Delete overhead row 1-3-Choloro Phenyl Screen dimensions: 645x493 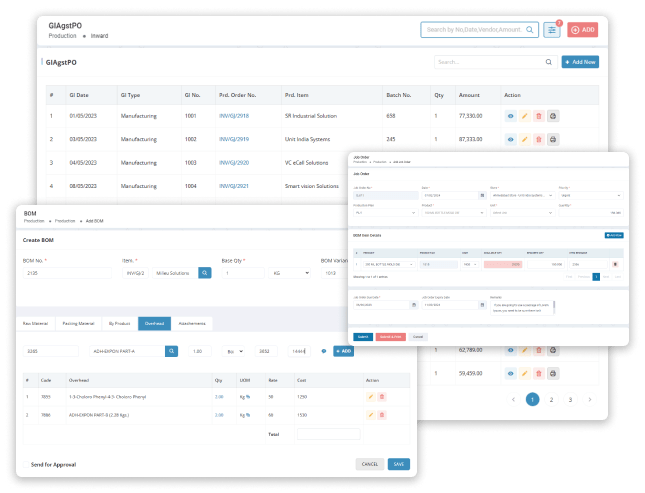pyautogui.click(x=382, y=397)
